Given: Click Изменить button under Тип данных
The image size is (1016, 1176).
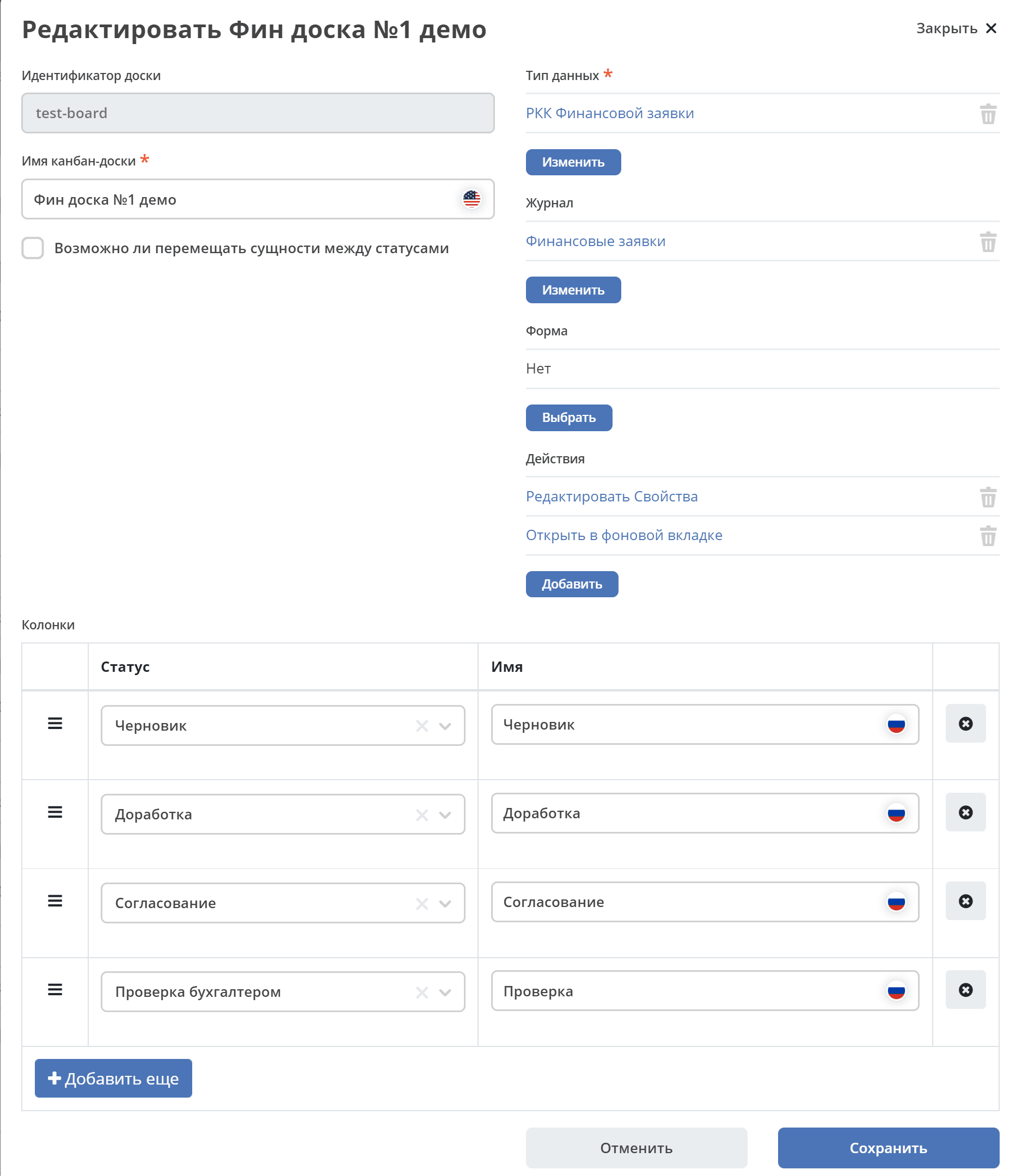Looking at the screenshot, I should tap(573, 162).
